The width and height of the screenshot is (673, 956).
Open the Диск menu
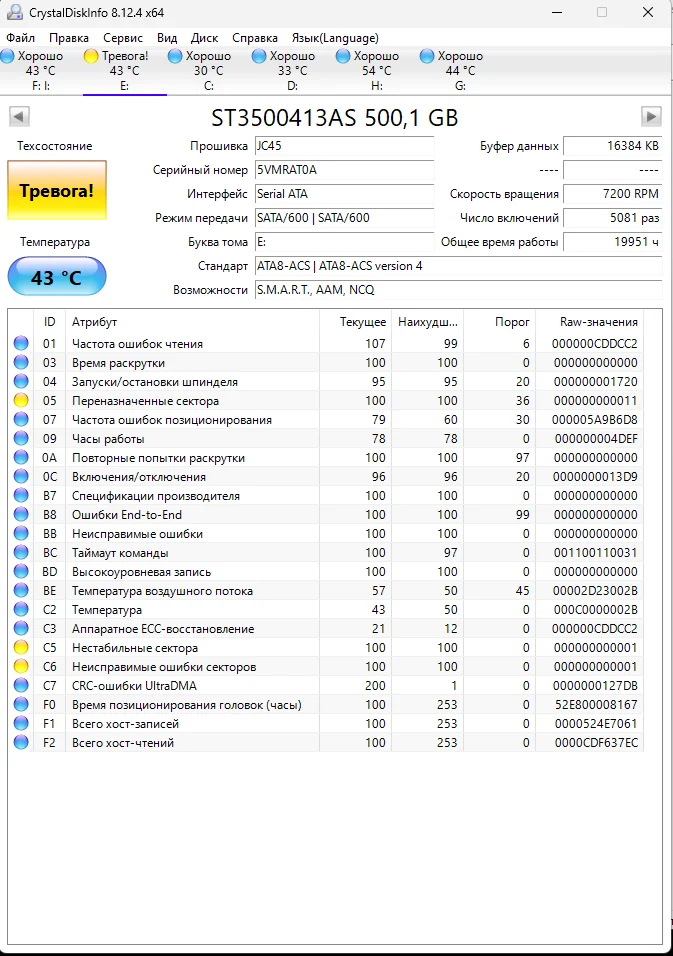point(204,38)
